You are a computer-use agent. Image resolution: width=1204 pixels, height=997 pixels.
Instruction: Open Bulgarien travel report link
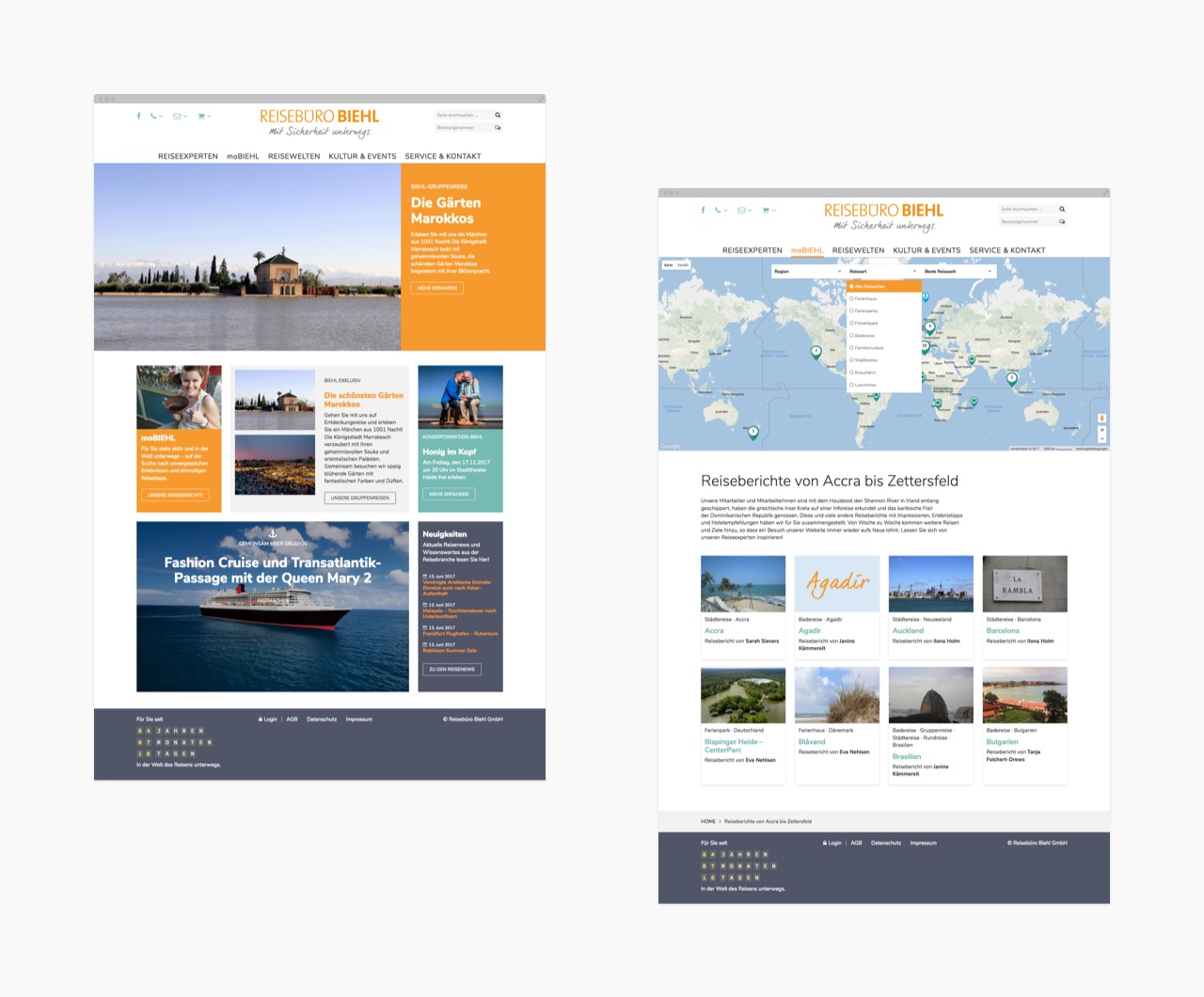[x=1002, y=741]
